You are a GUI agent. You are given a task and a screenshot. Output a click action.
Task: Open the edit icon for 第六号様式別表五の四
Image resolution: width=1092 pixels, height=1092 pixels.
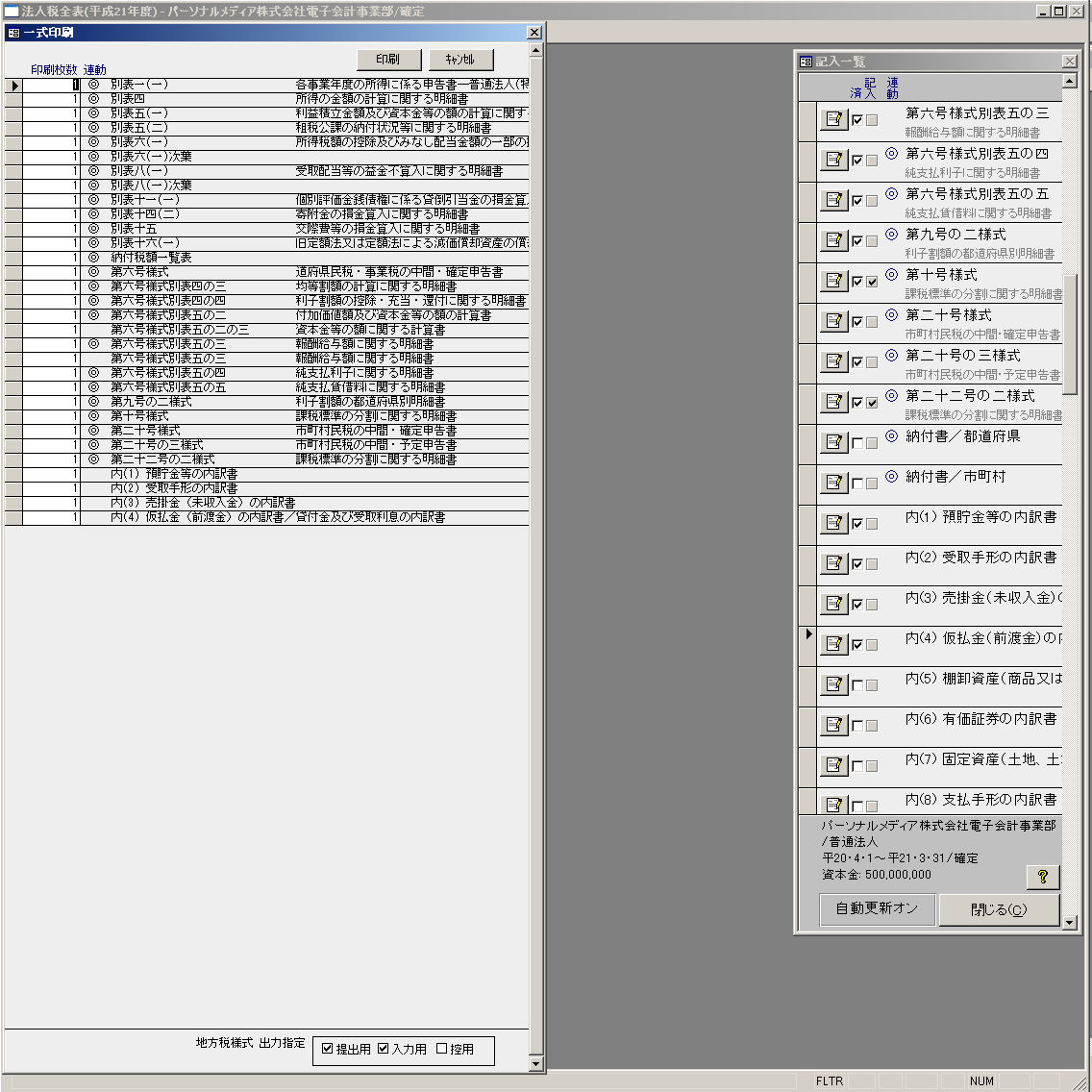click(833, 160)
